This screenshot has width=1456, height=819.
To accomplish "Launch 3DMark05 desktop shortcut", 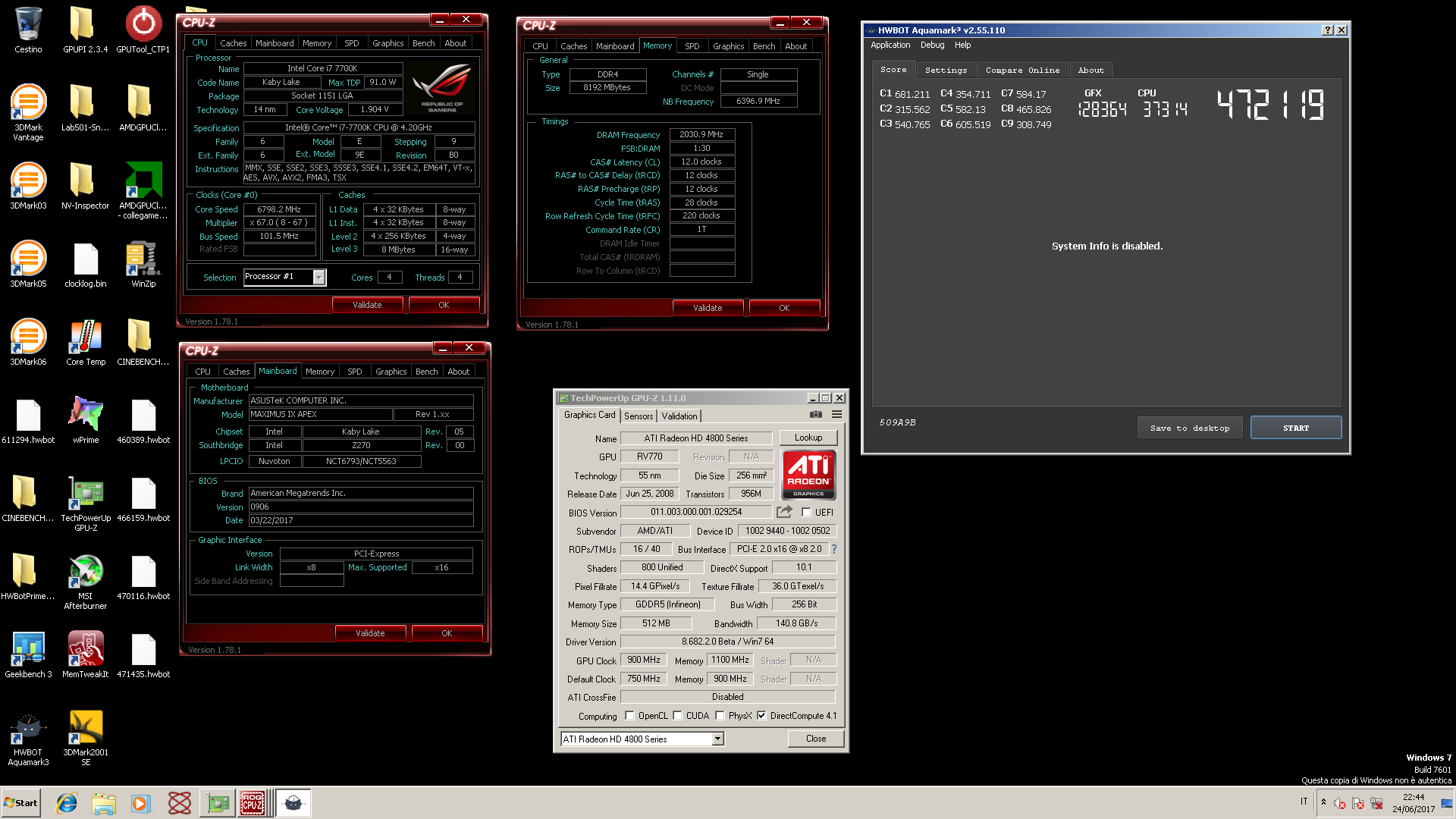I will [28, 264].
